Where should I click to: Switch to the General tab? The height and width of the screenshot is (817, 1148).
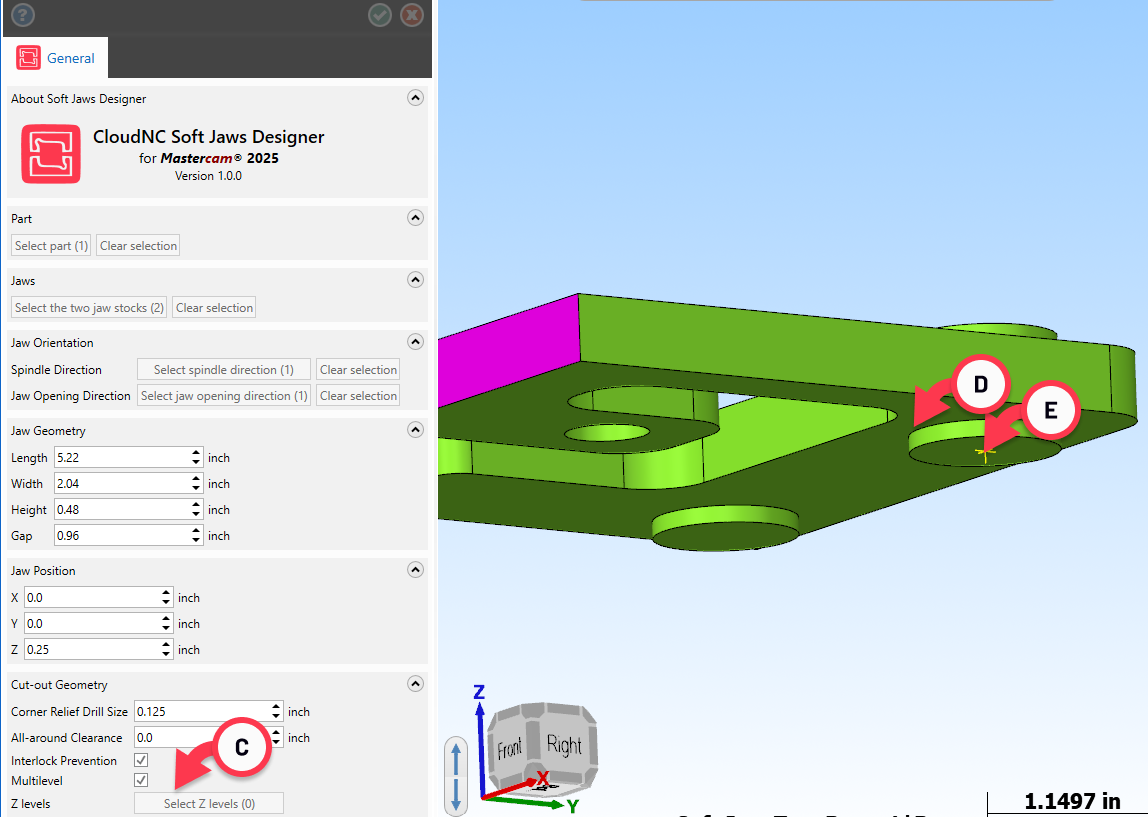click(x=56, y=58)
